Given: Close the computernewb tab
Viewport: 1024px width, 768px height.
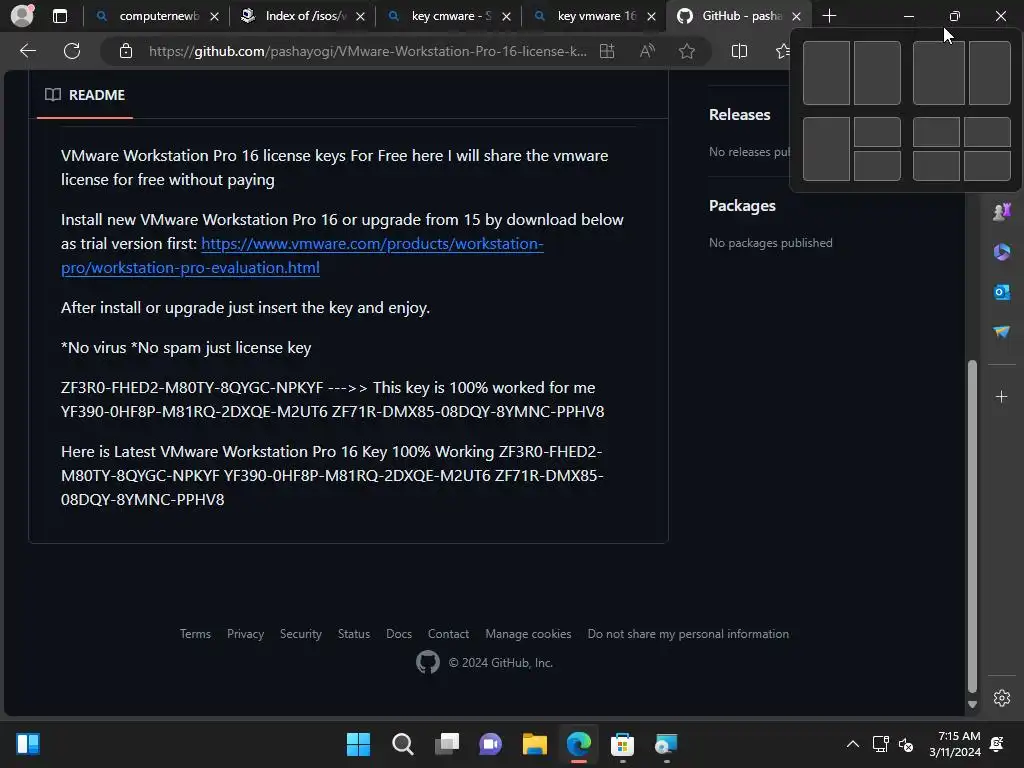Looking at the screenshot, I should pyautogui.click(x=214, y=16).
